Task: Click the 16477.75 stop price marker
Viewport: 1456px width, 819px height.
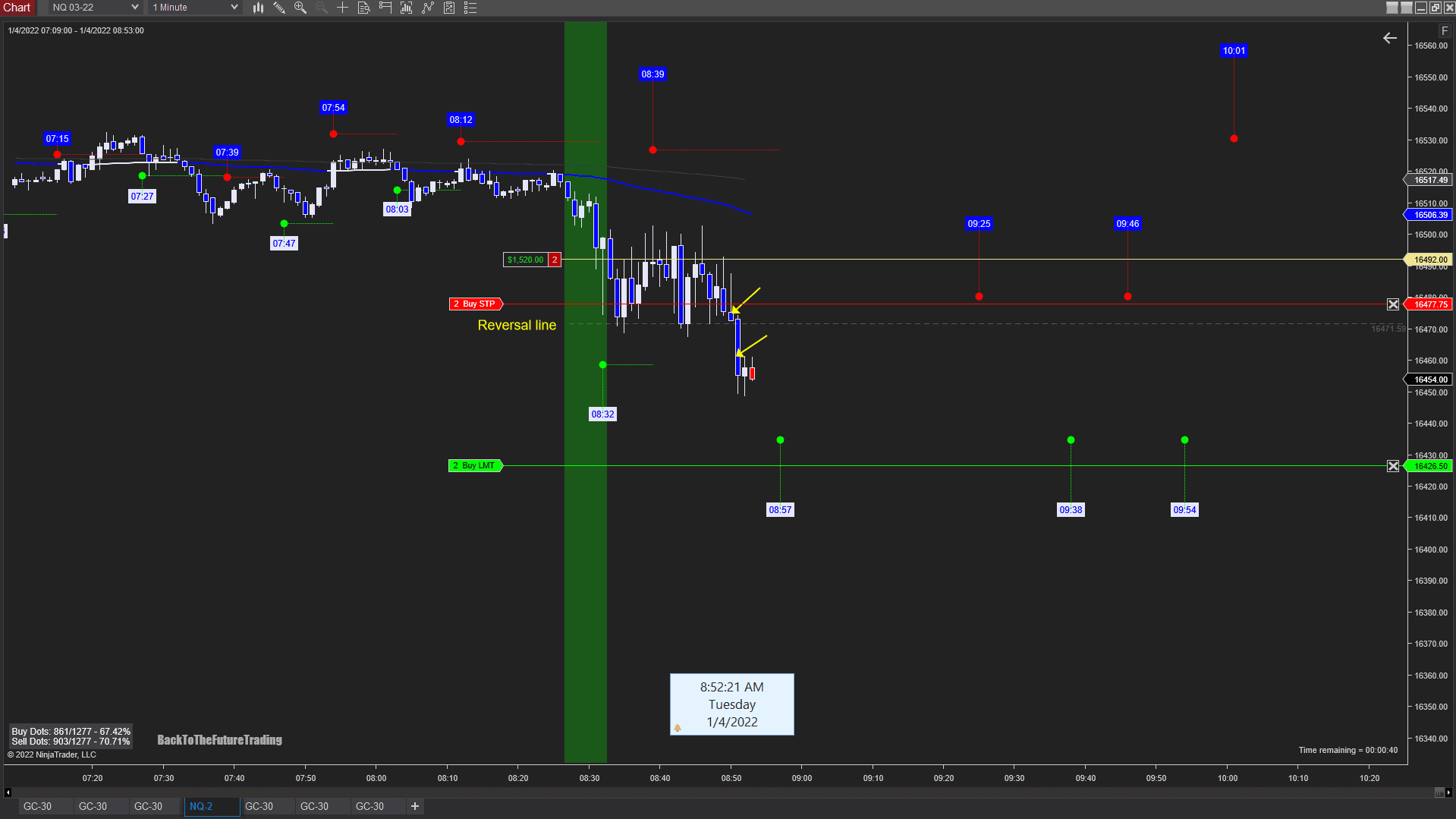Action: (1429, 304)
